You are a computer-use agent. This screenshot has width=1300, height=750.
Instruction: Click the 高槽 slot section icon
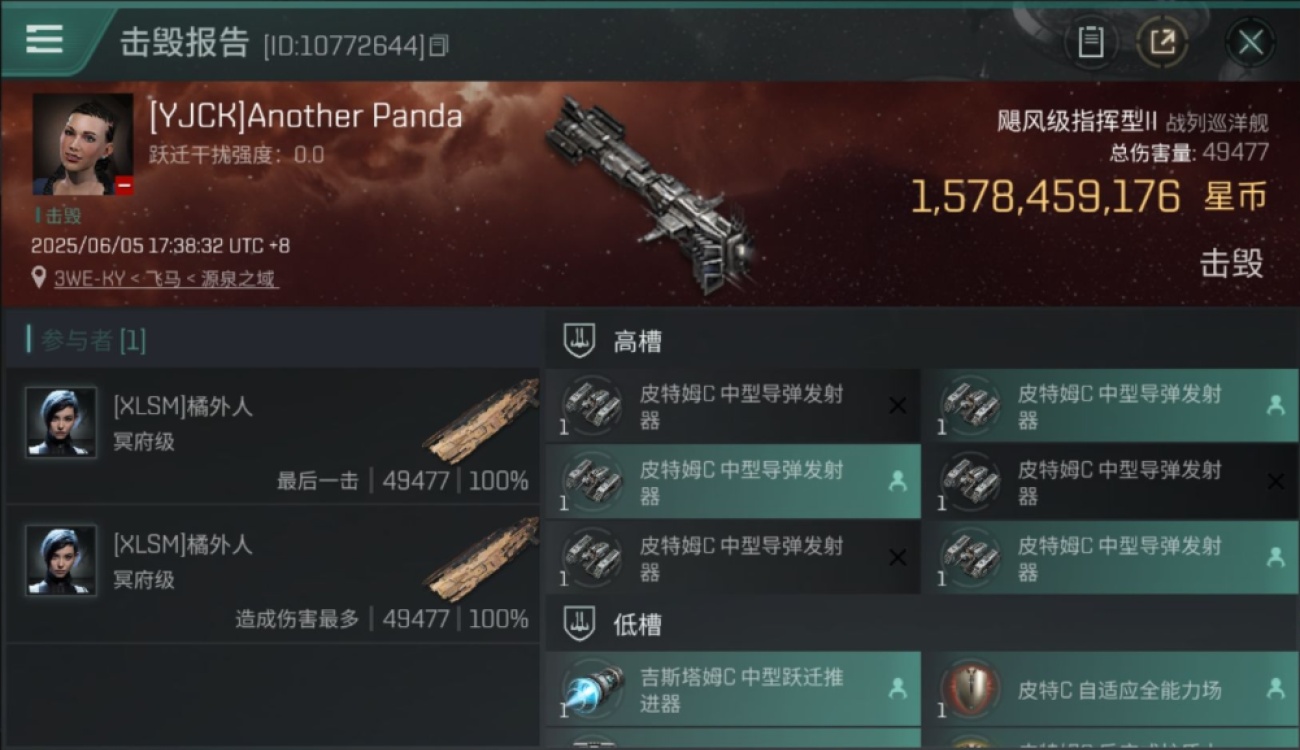580,341
